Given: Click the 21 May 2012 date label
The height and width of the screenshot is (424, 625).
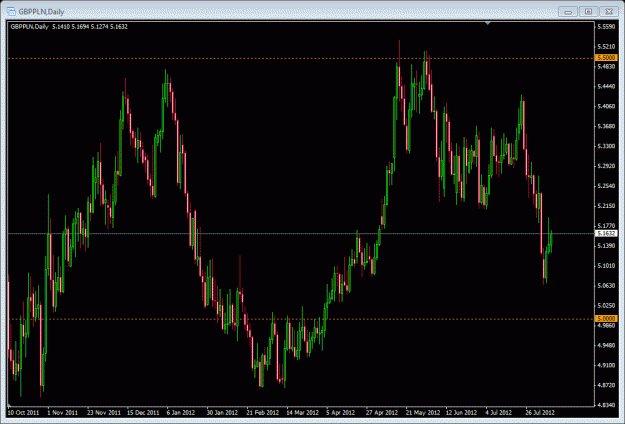Looking at the screenshot, I should pyautogui.click(x=423, y=412).
